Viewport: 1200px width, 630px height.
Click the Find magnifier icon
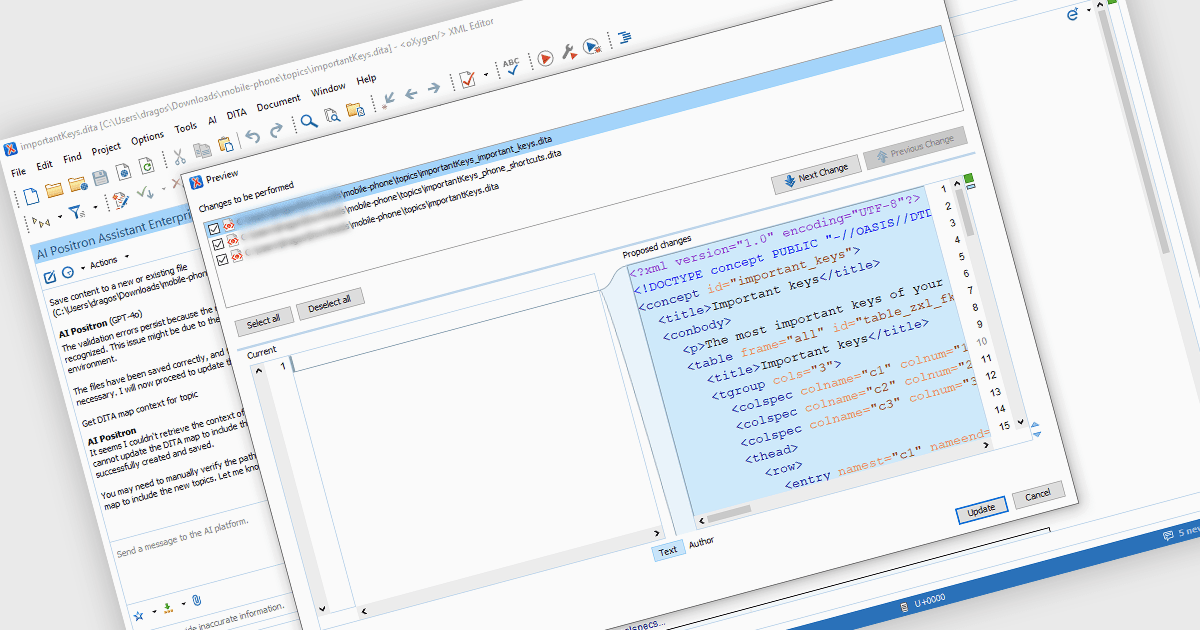(x=309, y=122)
